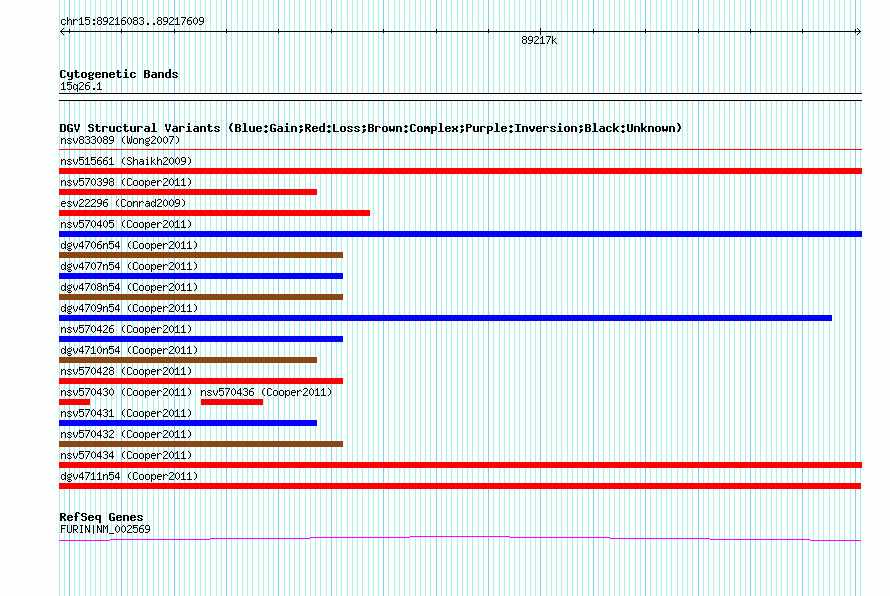Open the nsv570432 (Cooper2011) label
The image size is (890, 596).
click(x=126, y=434)
